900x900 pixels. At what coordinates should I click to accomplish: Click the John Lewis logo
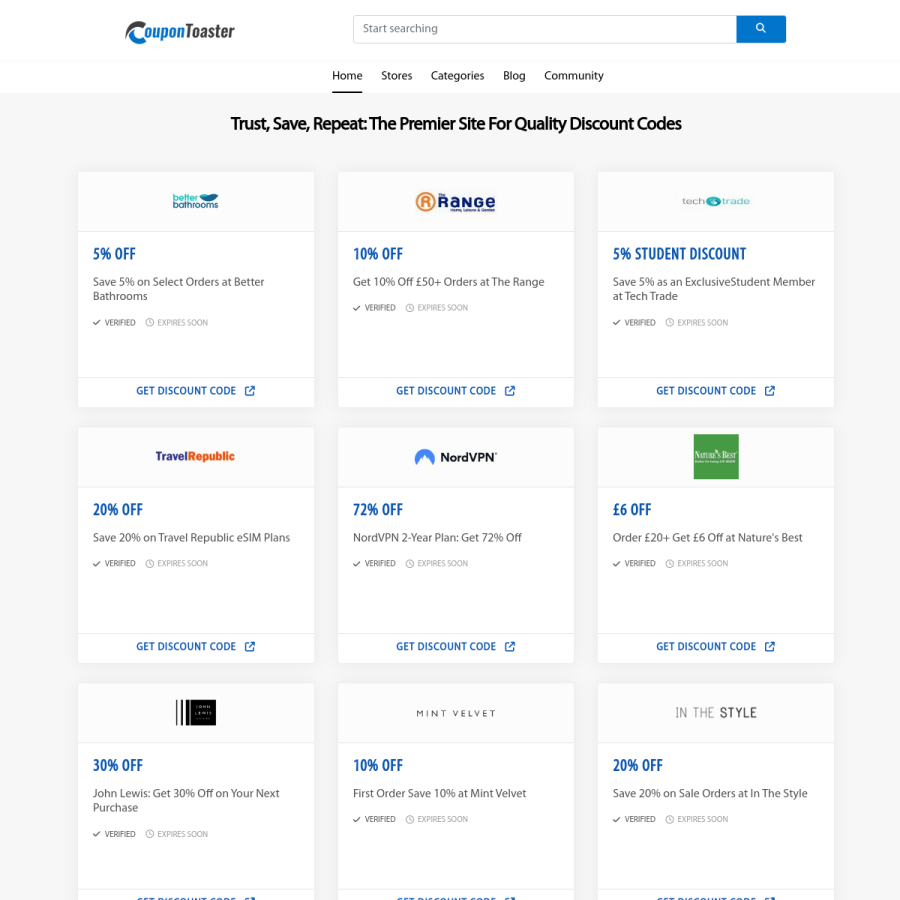(196, 712)
